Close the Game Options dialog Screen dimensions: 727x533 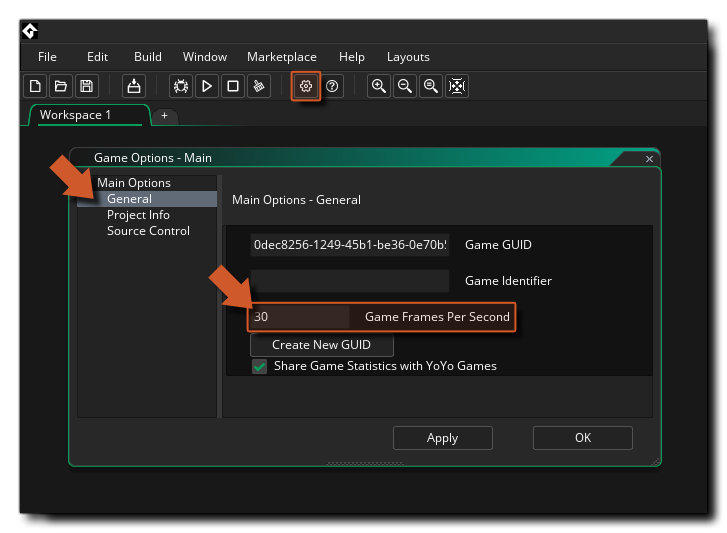(x=649, y=159)
